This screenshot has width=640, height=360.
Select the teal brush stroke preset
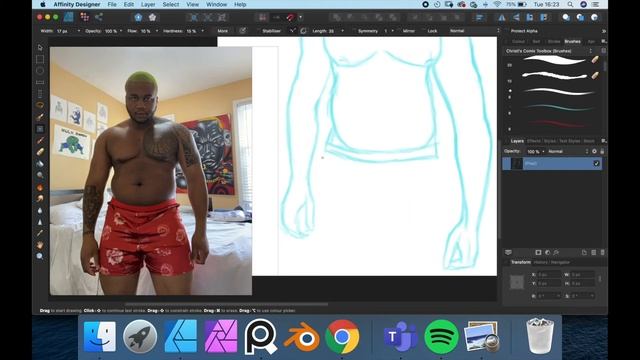point(558,108)
